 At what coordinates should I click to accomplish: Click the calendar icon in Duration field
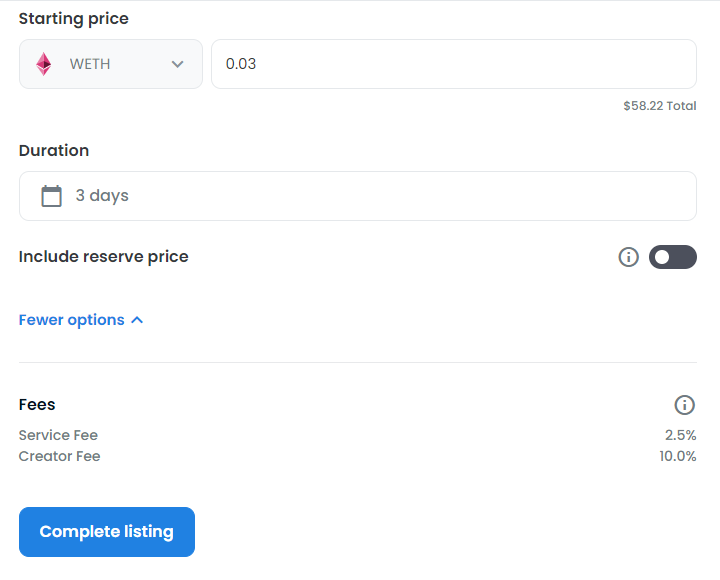(51, 196)
